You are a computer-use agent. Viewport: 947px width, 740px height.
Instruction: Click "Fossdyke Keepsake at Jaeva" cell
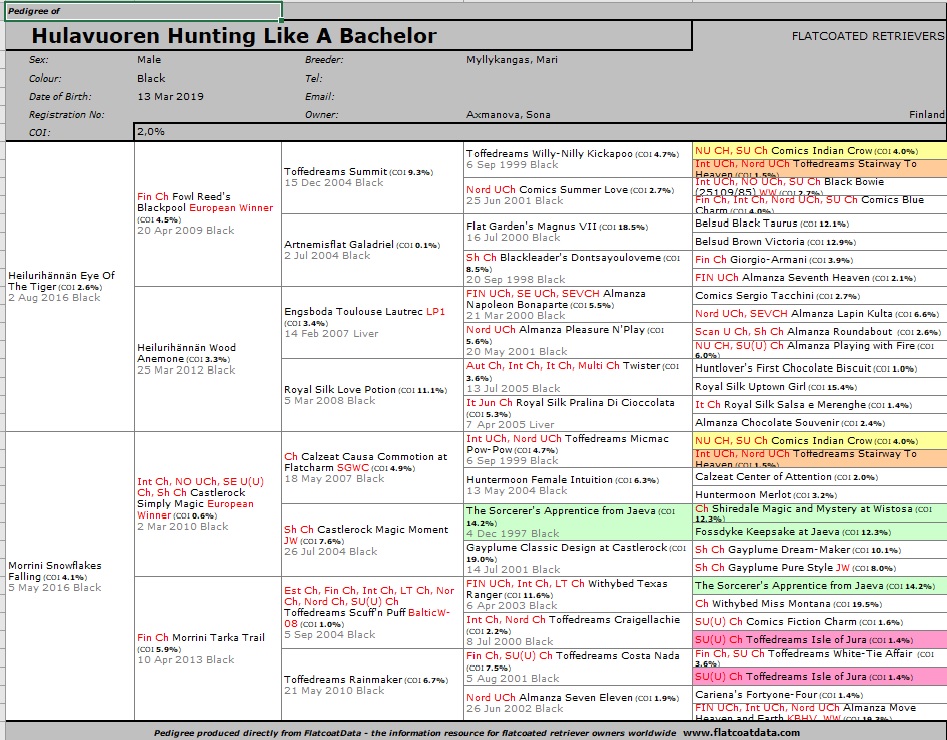tap(820, 531)
